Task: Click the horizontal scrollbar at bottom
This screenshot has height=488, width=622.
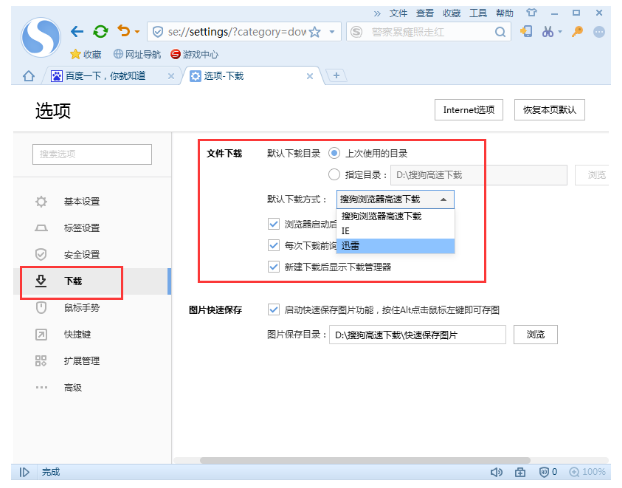Action: point(365,460)
